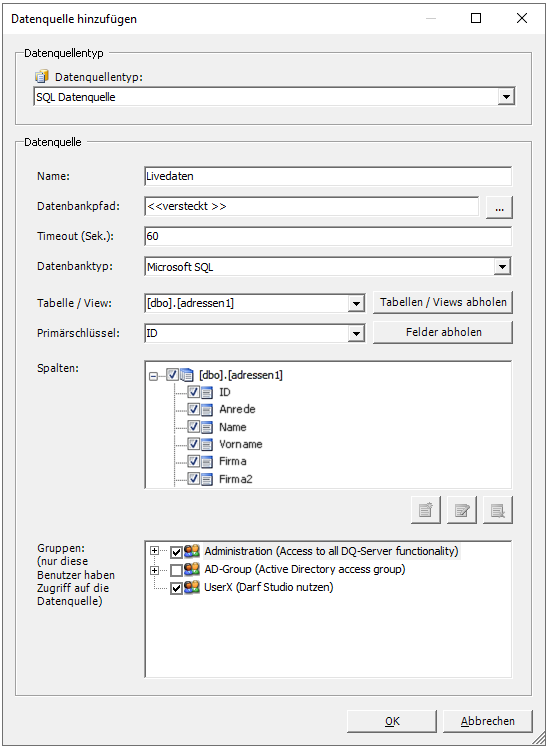Enable the AD-Group access checkbox
Image resolution: width=549 pixels, height=749 pixels.
coord(176,570)
